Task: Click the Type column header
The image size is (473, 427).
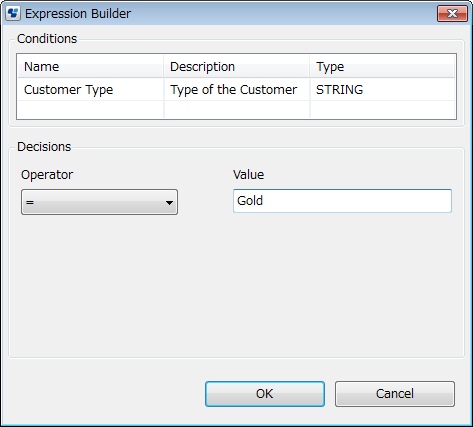Action: pos(382,66)
